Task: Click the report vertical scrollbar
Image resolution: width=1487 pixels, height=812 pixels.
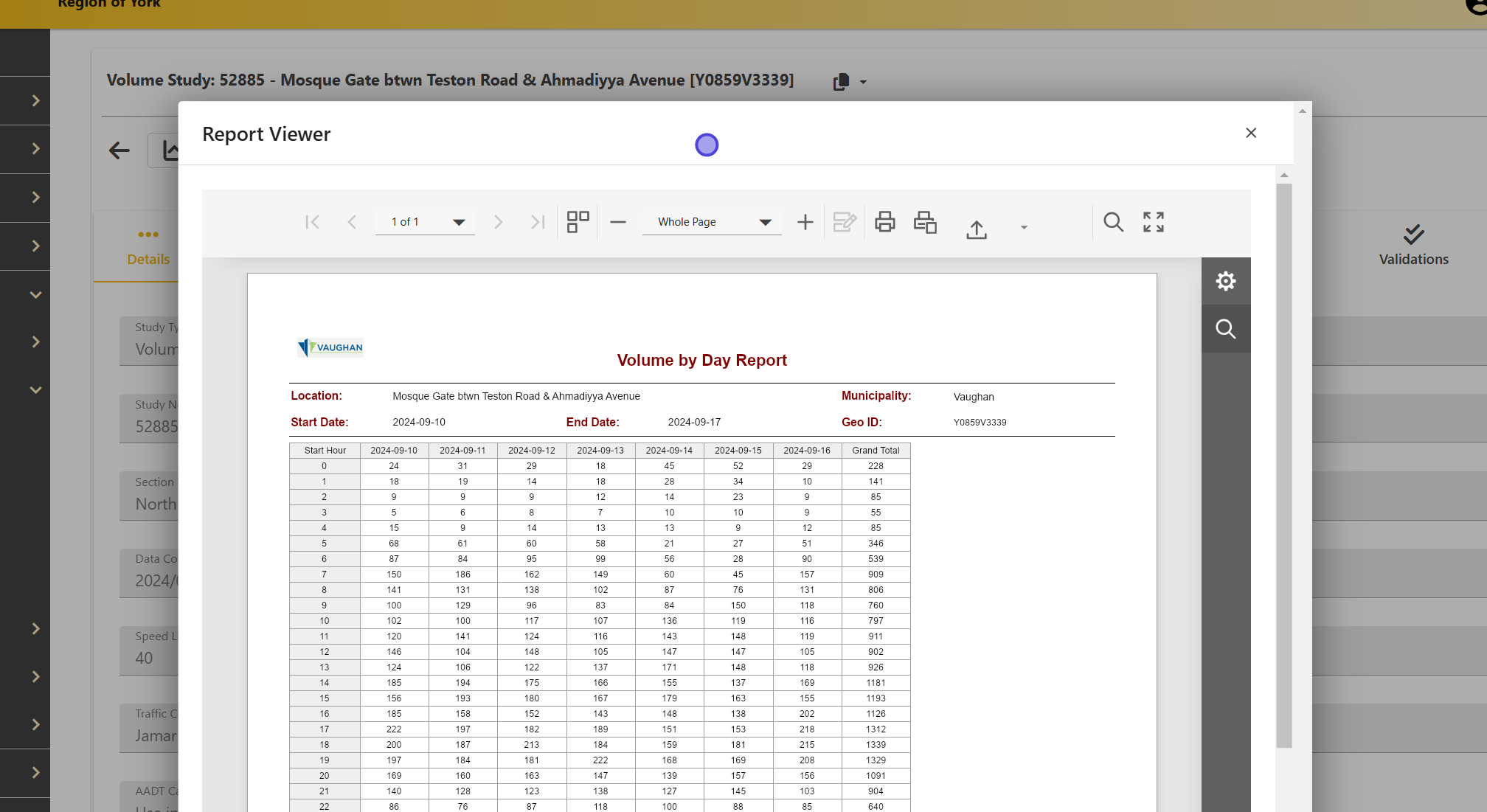Action: 1284,465
